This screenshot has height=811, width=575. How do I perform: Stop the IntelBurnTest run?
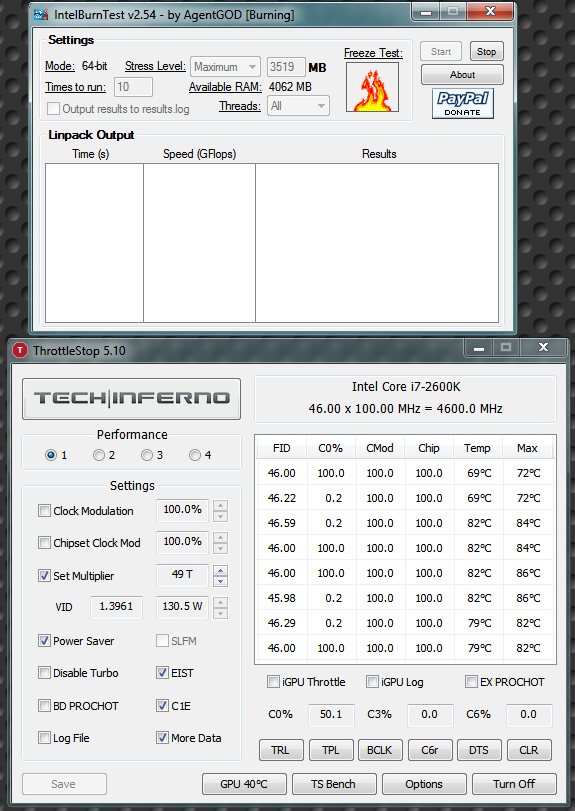point(486,52)
